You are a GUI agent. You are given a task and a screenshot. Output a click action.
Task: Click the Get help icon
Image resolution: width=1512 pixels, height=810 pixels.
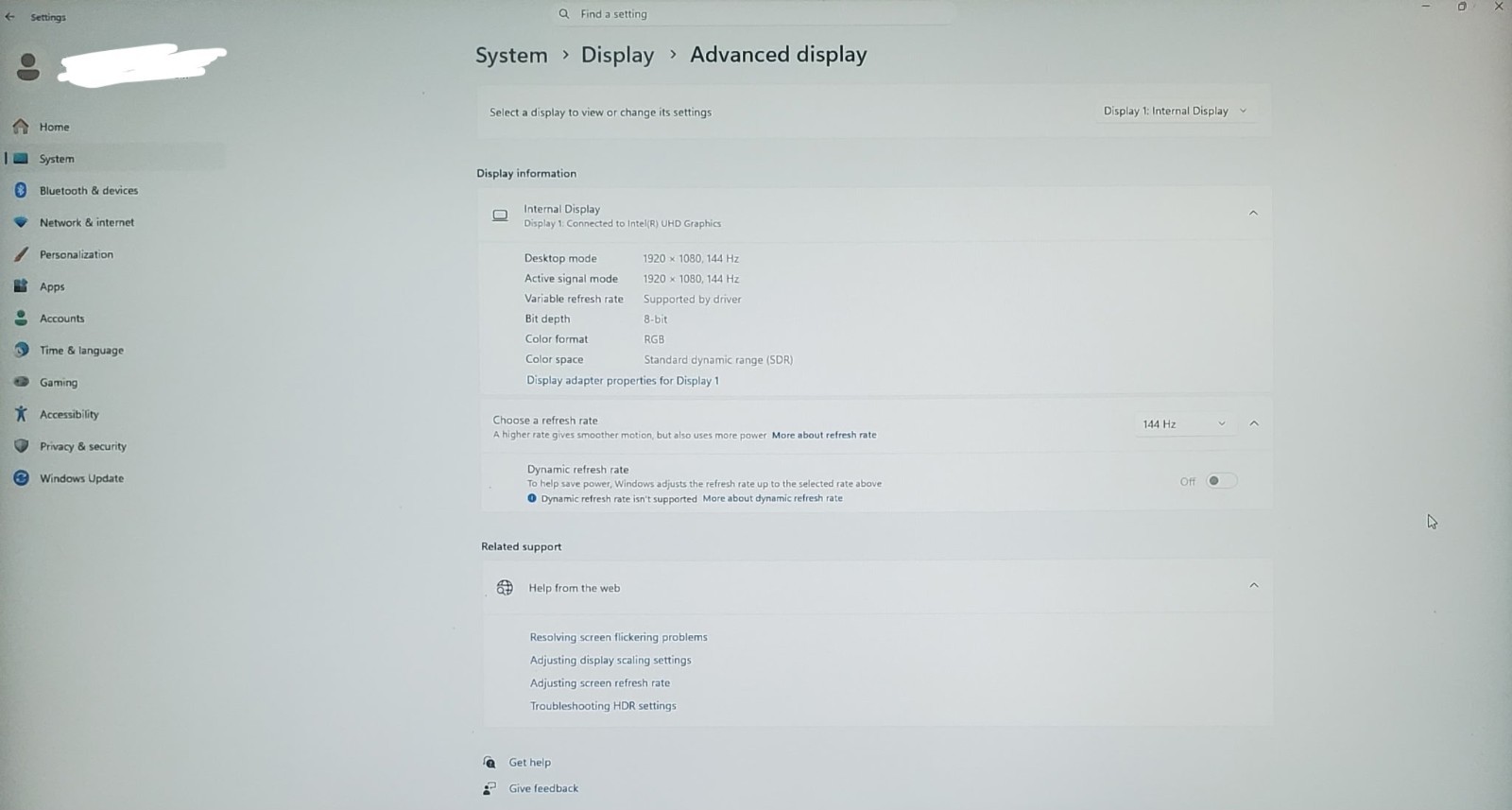pyautogui.click(x=490, y=762)
